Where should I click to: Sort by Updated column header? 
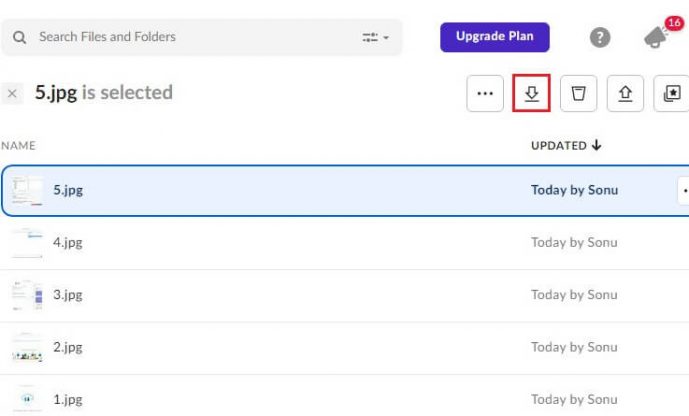(566, 146)
